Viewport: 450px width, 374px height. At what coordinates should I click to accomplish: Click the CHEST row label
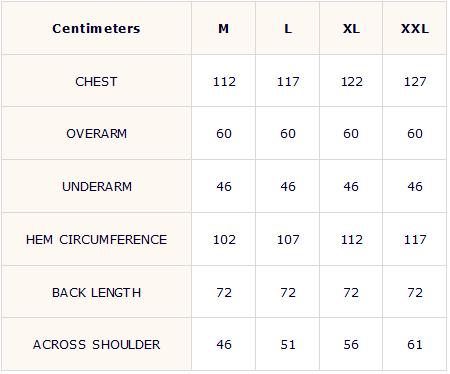pos(96,82)
